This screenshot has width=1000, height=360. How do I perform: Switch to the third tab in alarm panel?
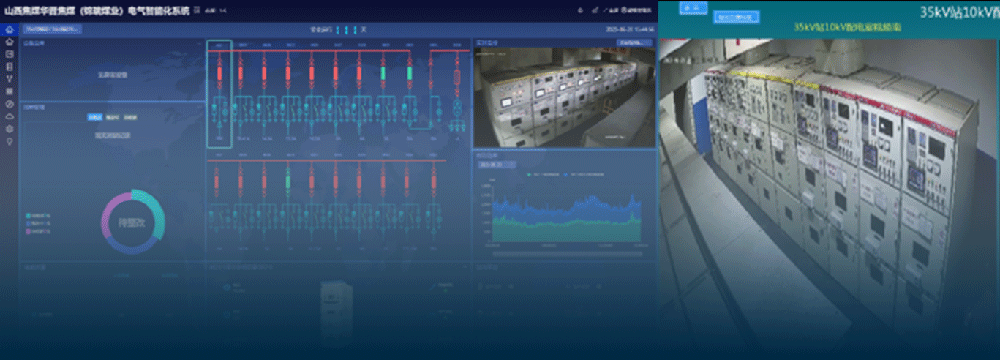tap(130, 117)
